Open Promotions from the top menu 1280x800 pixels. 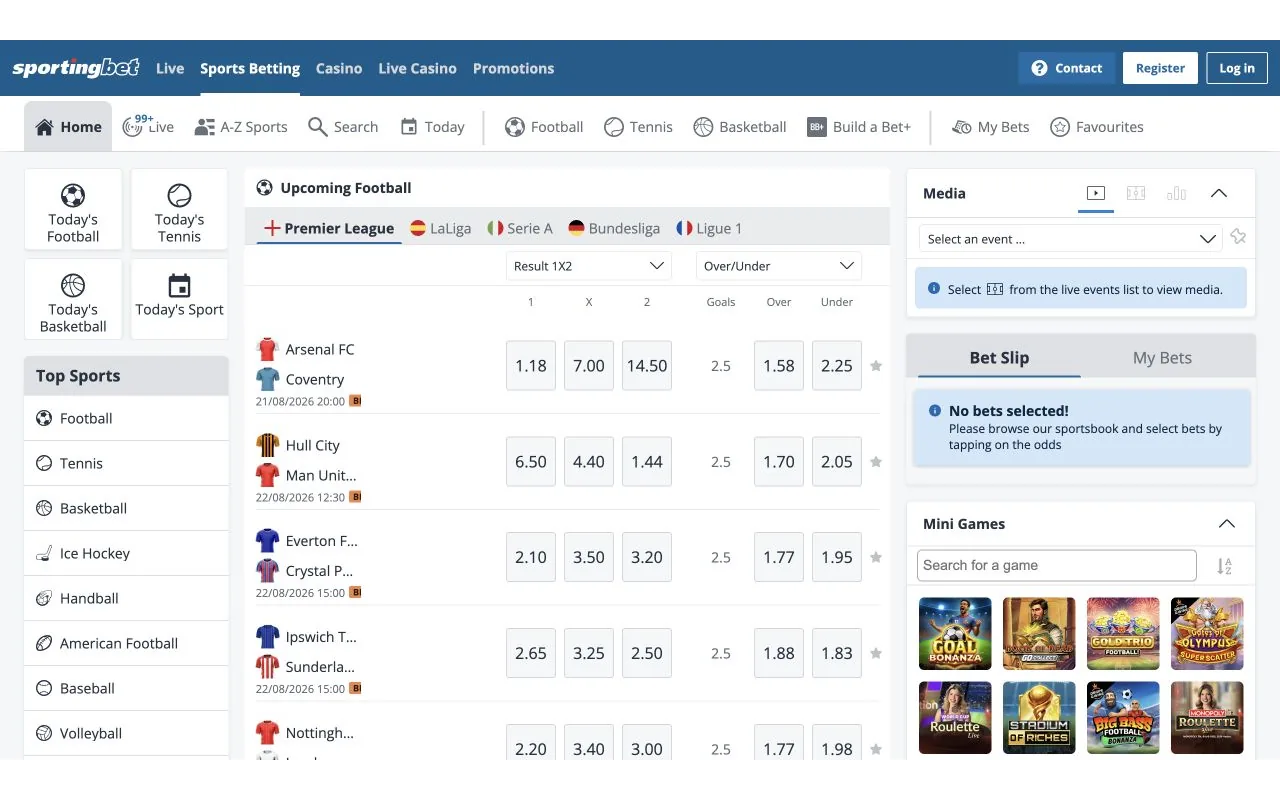(513, 68)
